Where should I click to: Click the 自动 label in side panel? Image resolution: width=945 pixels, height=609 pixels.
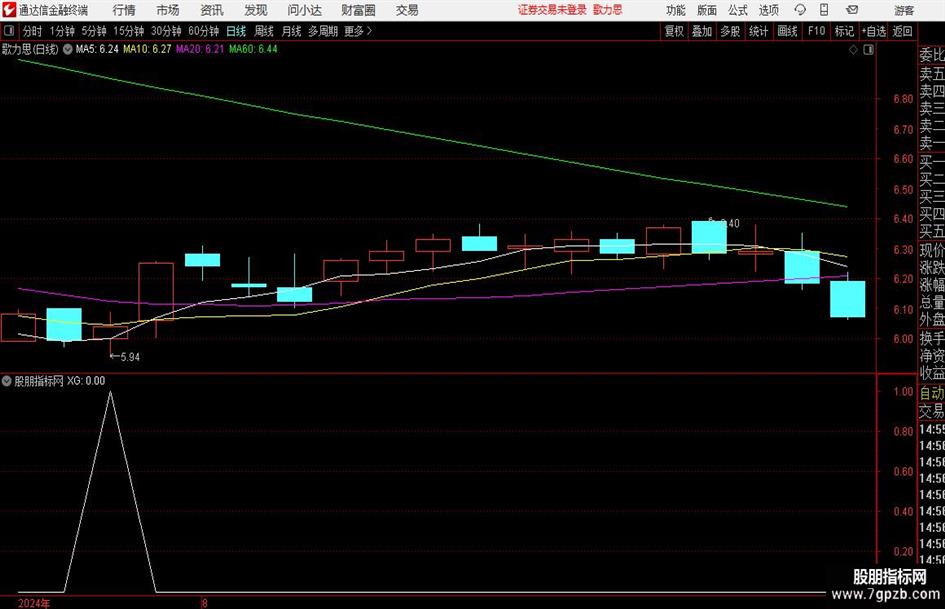pyautogui.click(x=932, y=393)
